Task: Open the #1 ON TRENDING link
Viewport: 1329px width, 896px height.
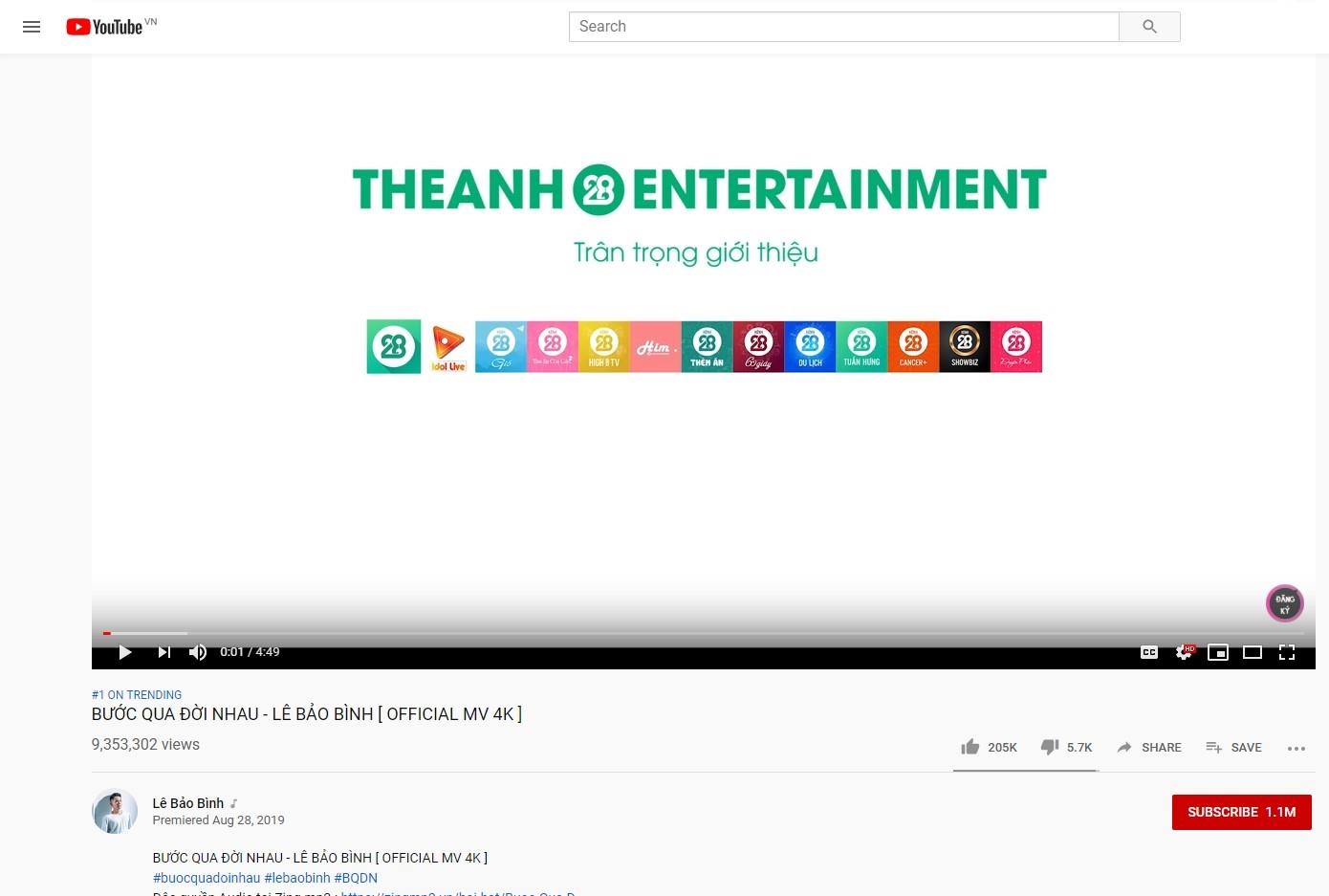Action: pos(136,694)
